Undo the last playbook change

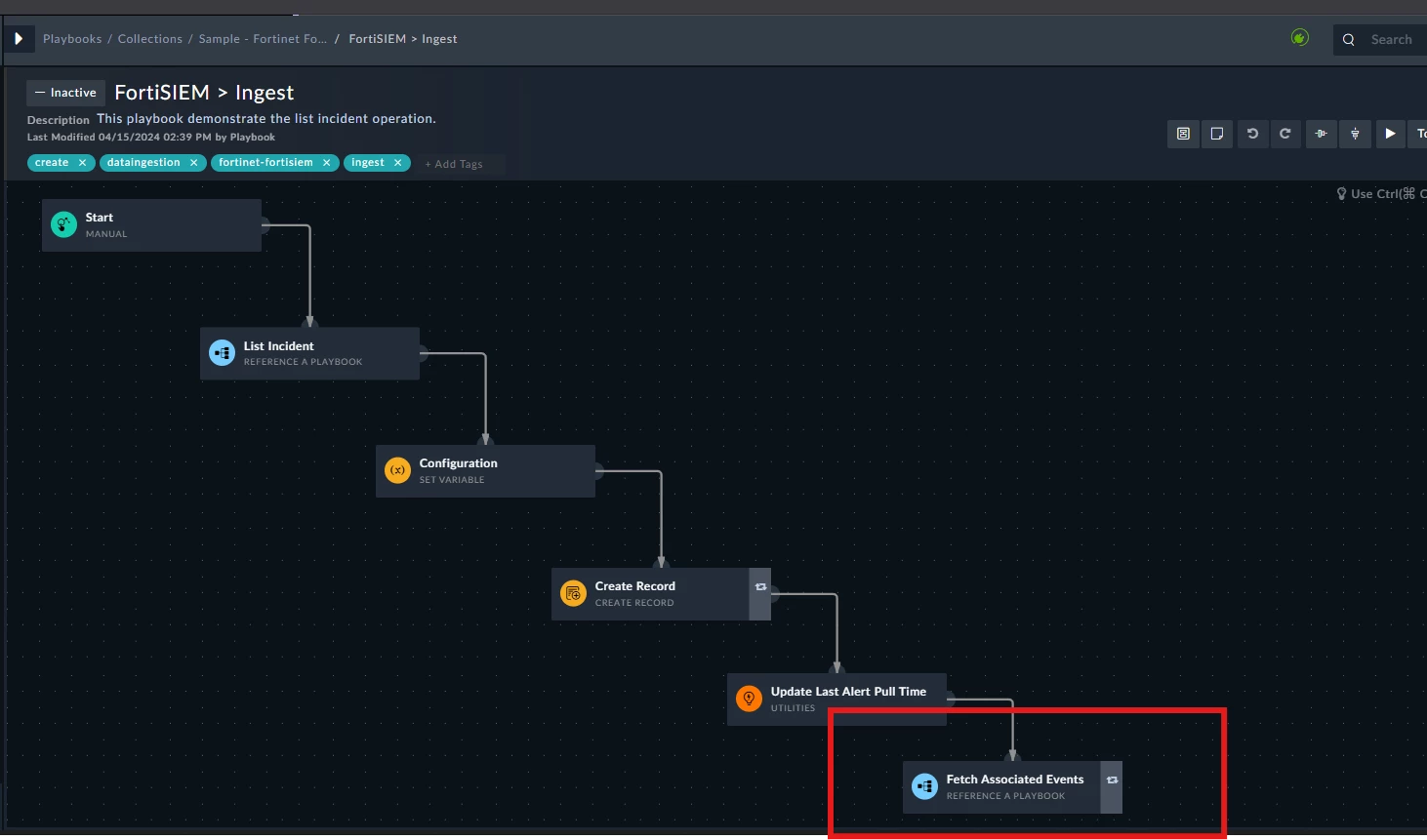coord(1252,134)
